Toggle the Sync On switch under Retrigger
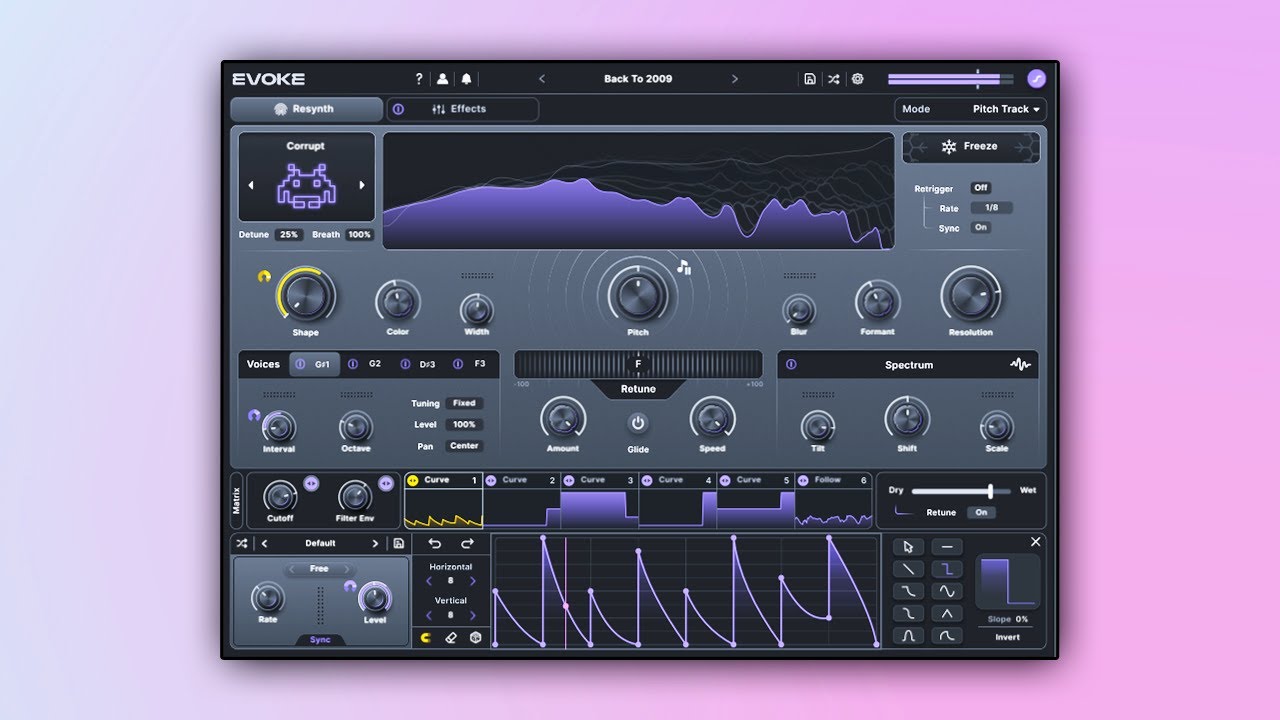Image resolution: width=1280 pixels, height=720 pixels. [981, 228]
